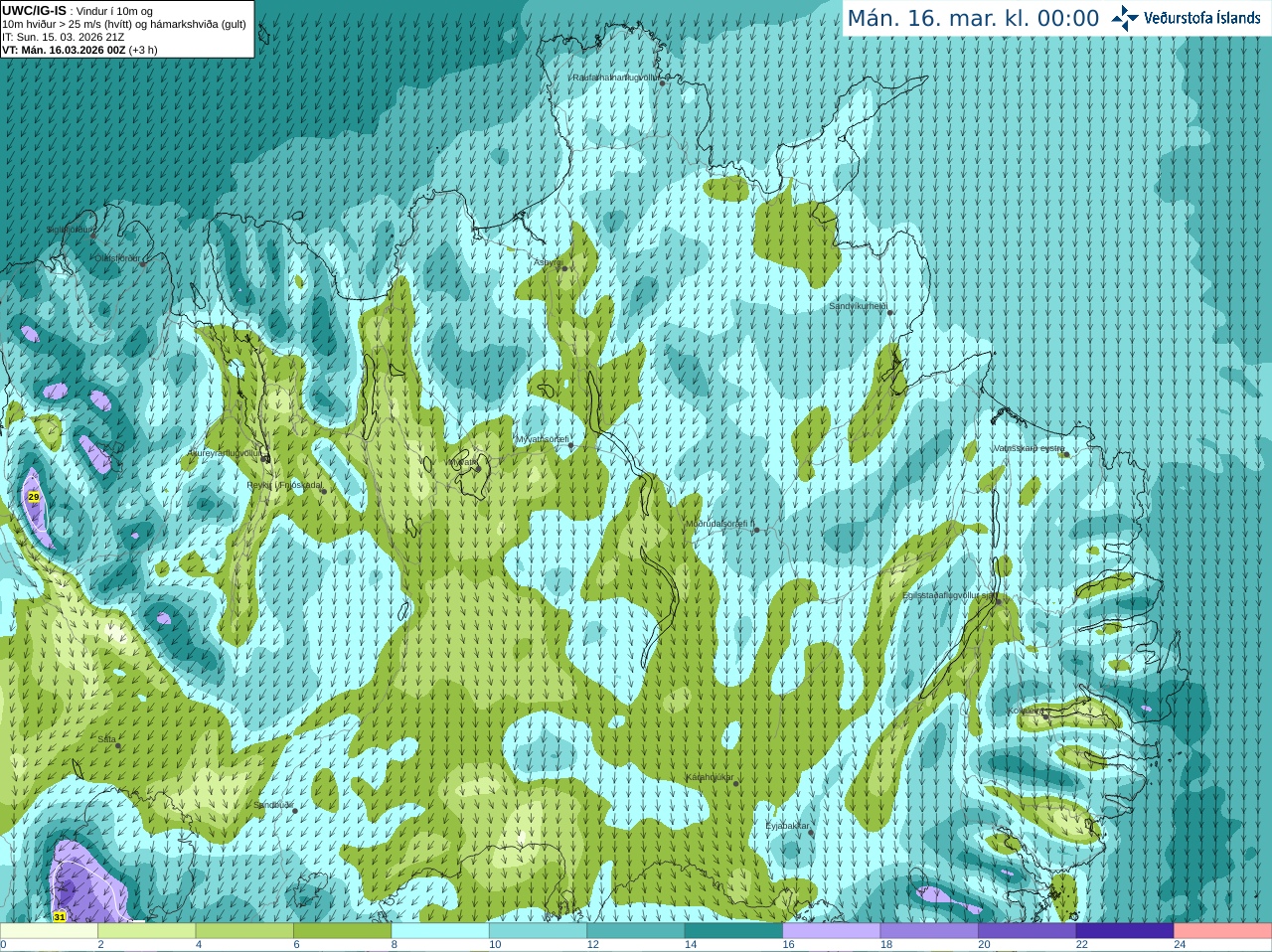
Task: Click the Kárahnjúkar station marker
Action: [736, 783]
